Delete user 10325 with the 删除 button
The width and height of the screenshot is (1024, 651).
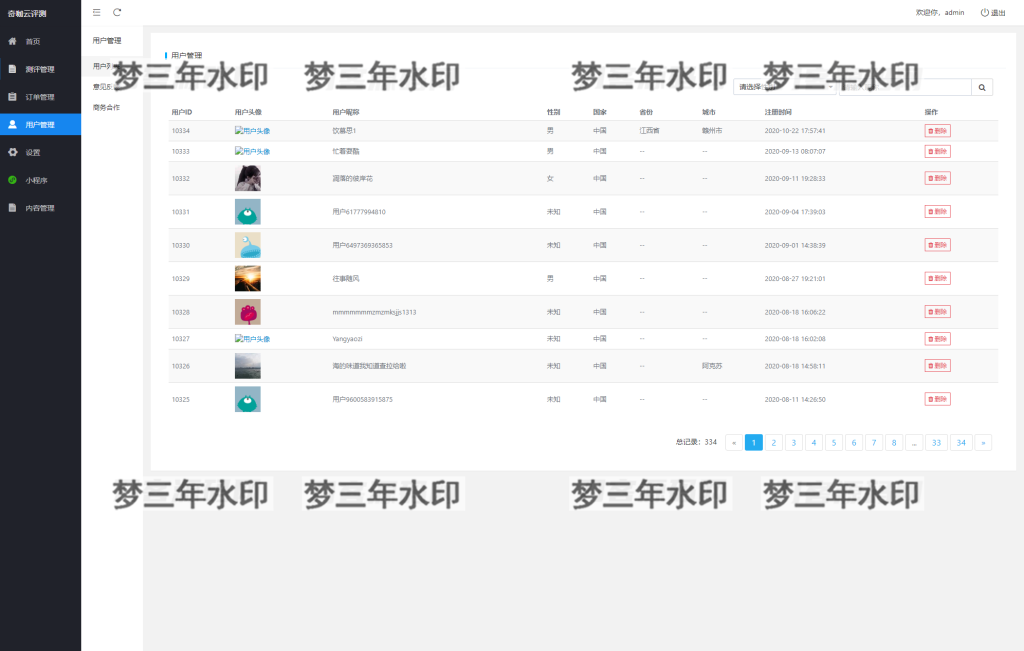click(x=937, y=399)
